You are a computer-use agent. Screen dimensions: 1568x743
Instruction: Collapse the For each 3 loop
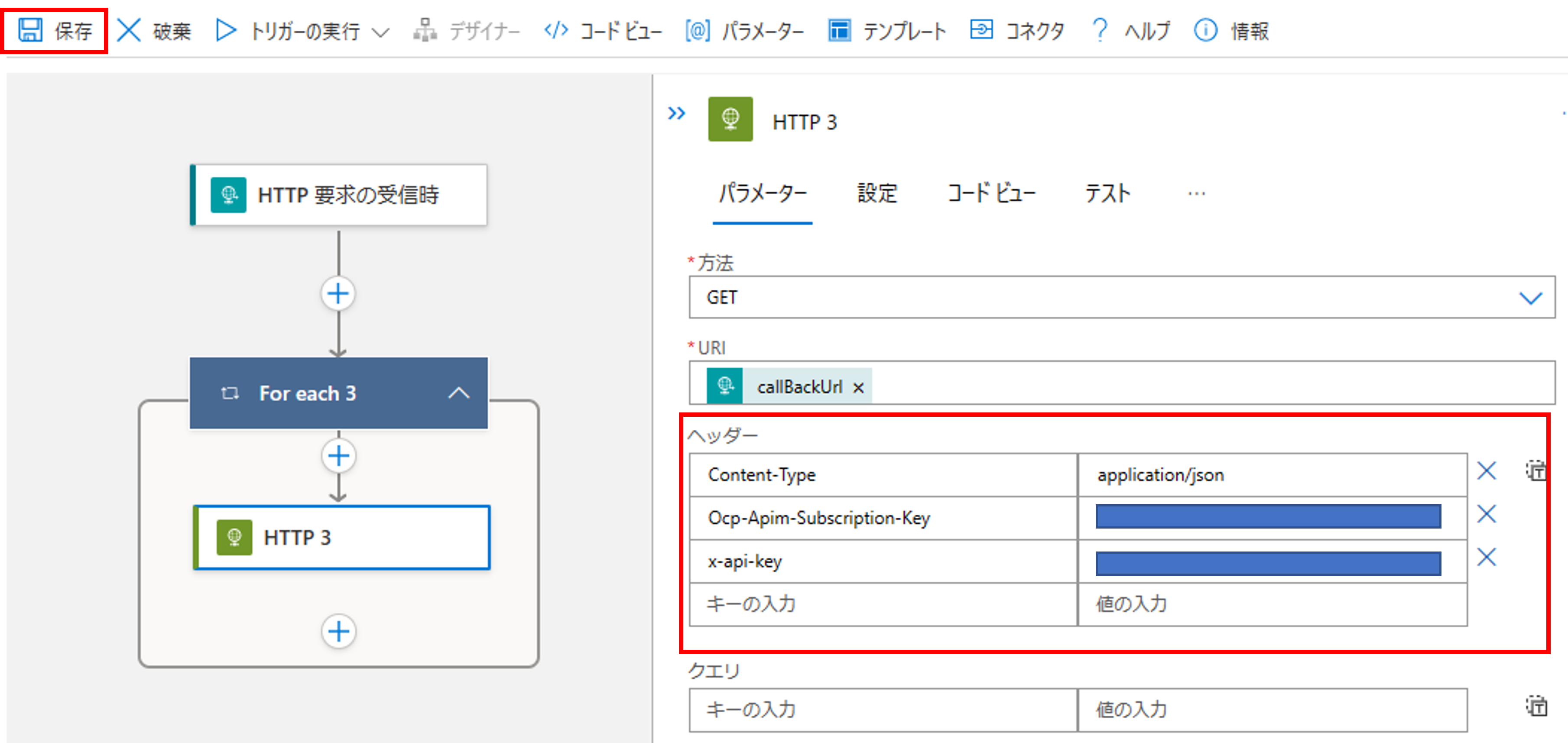pos(459,393)
